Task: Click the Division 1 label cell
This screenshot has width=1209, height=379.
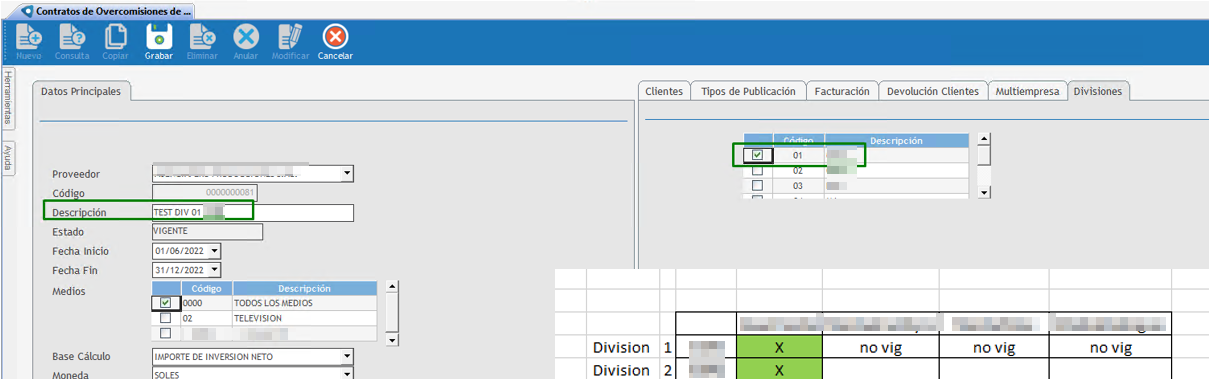Action: [622, 348]
